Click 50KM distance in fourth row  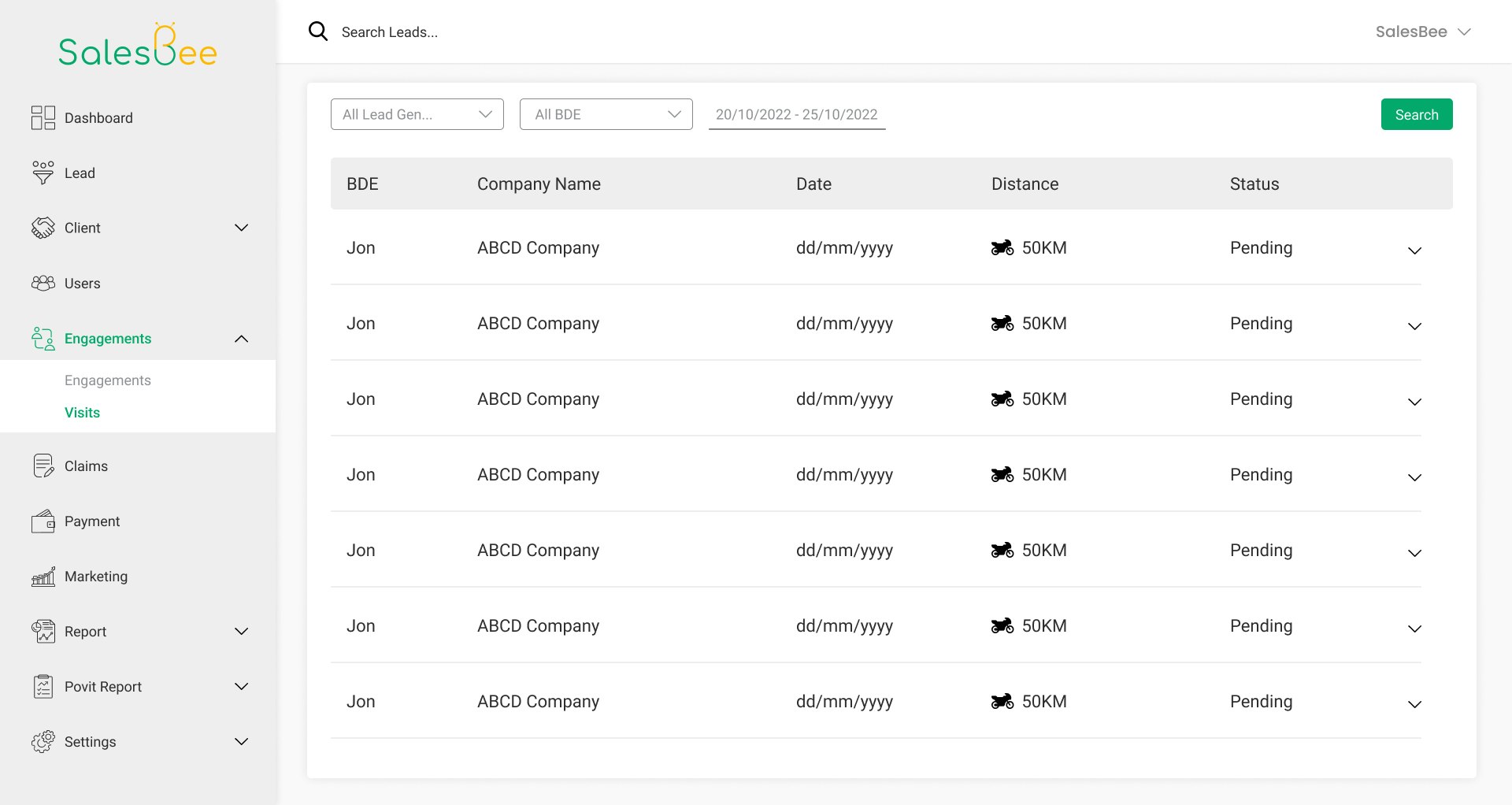pyautogui.click(x=1044, y=475)
